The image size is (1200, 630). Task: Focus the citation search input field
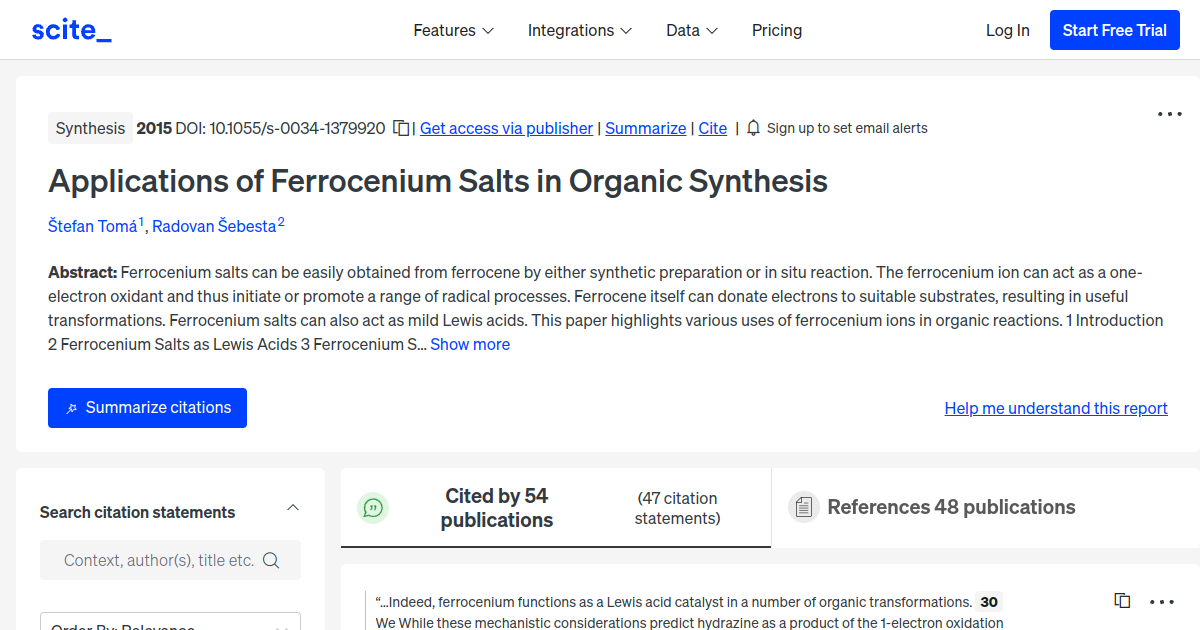click(158, 560)
